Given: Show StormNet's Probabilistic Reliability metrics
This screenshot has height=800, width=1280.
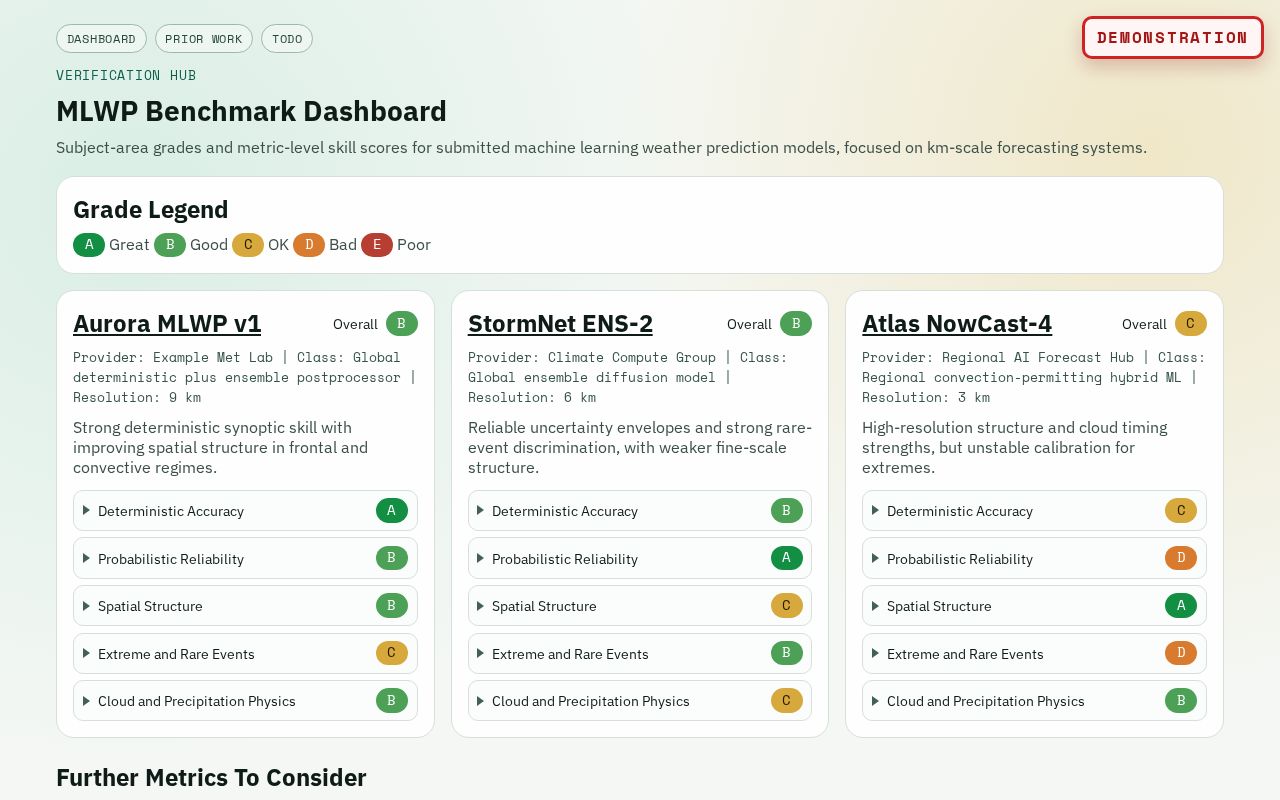Looking at the screenshot, I should pos(640,559).
